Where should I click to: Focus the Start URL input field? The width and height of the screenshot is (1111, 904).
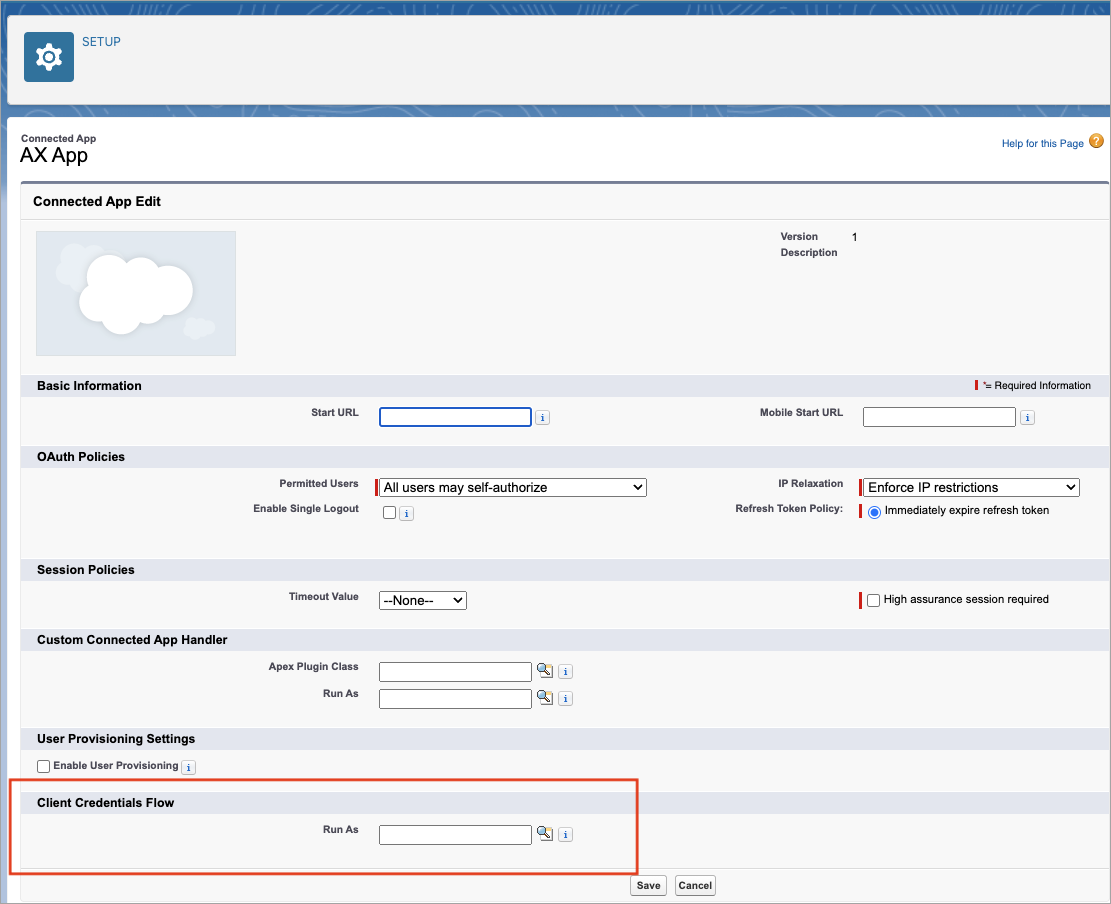[x=455, y=417]
